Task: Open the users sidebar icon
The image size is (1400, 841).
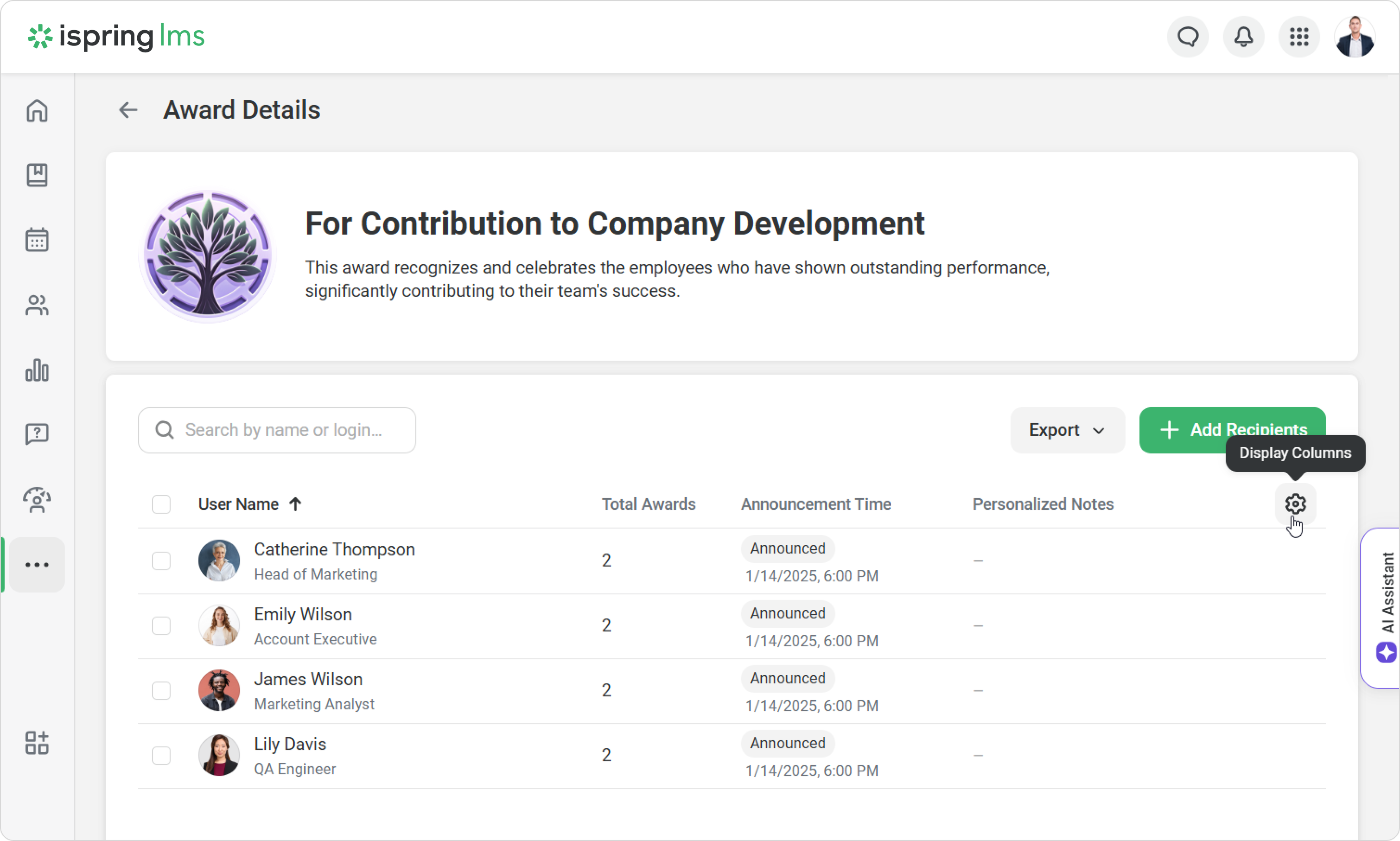Action: pos(37,306)
